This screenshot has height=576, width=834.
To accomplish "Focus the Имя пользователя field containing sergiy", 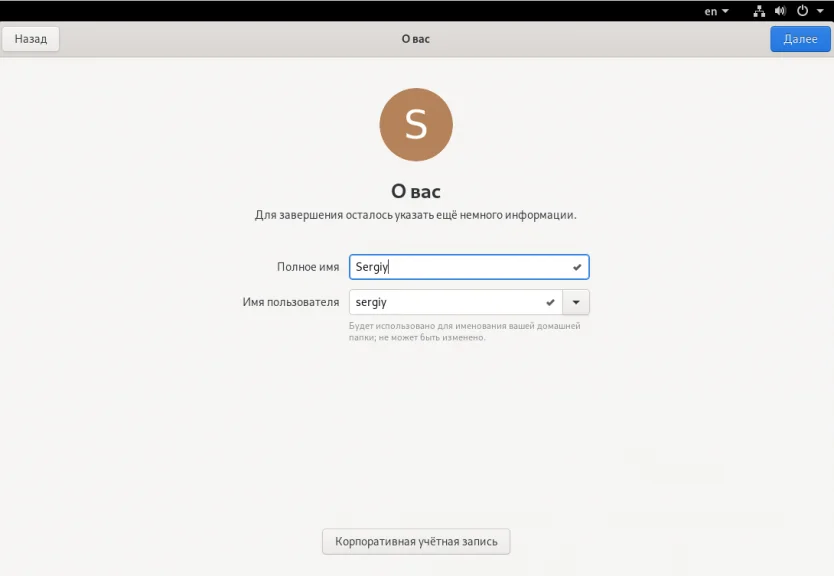I will click(x=456, y=302).
